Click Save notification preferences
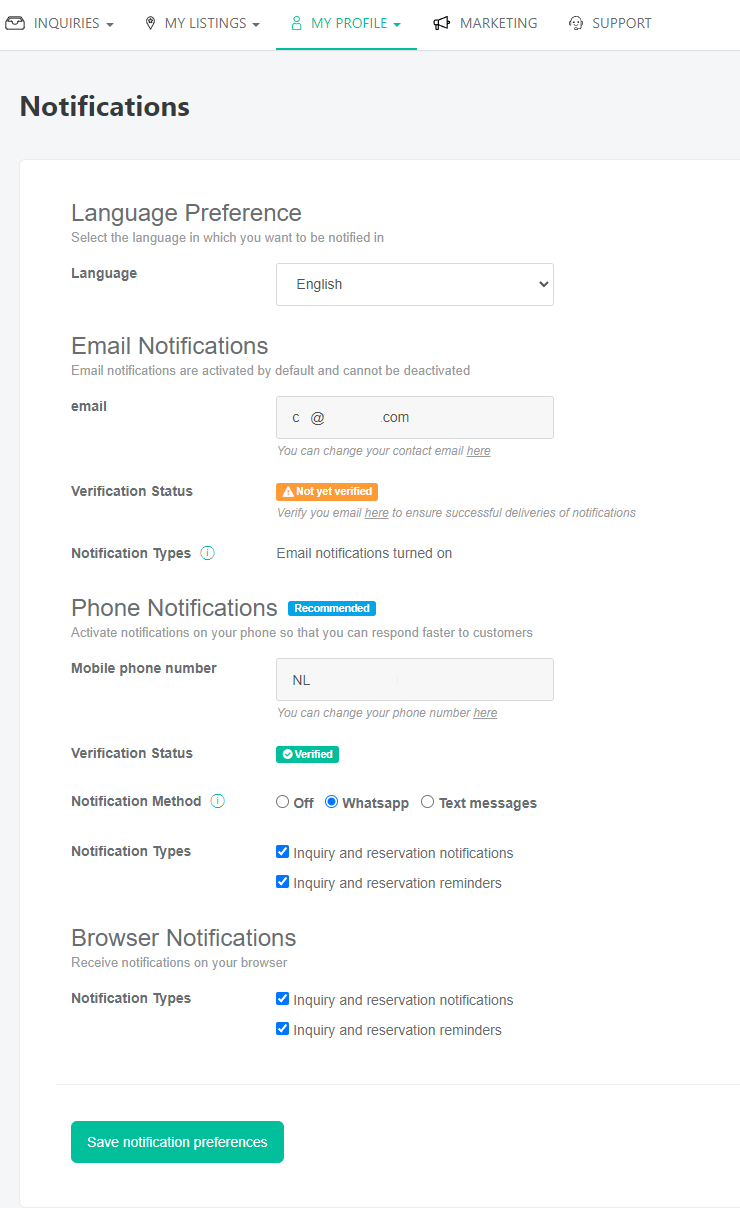 click(177, 1141)
